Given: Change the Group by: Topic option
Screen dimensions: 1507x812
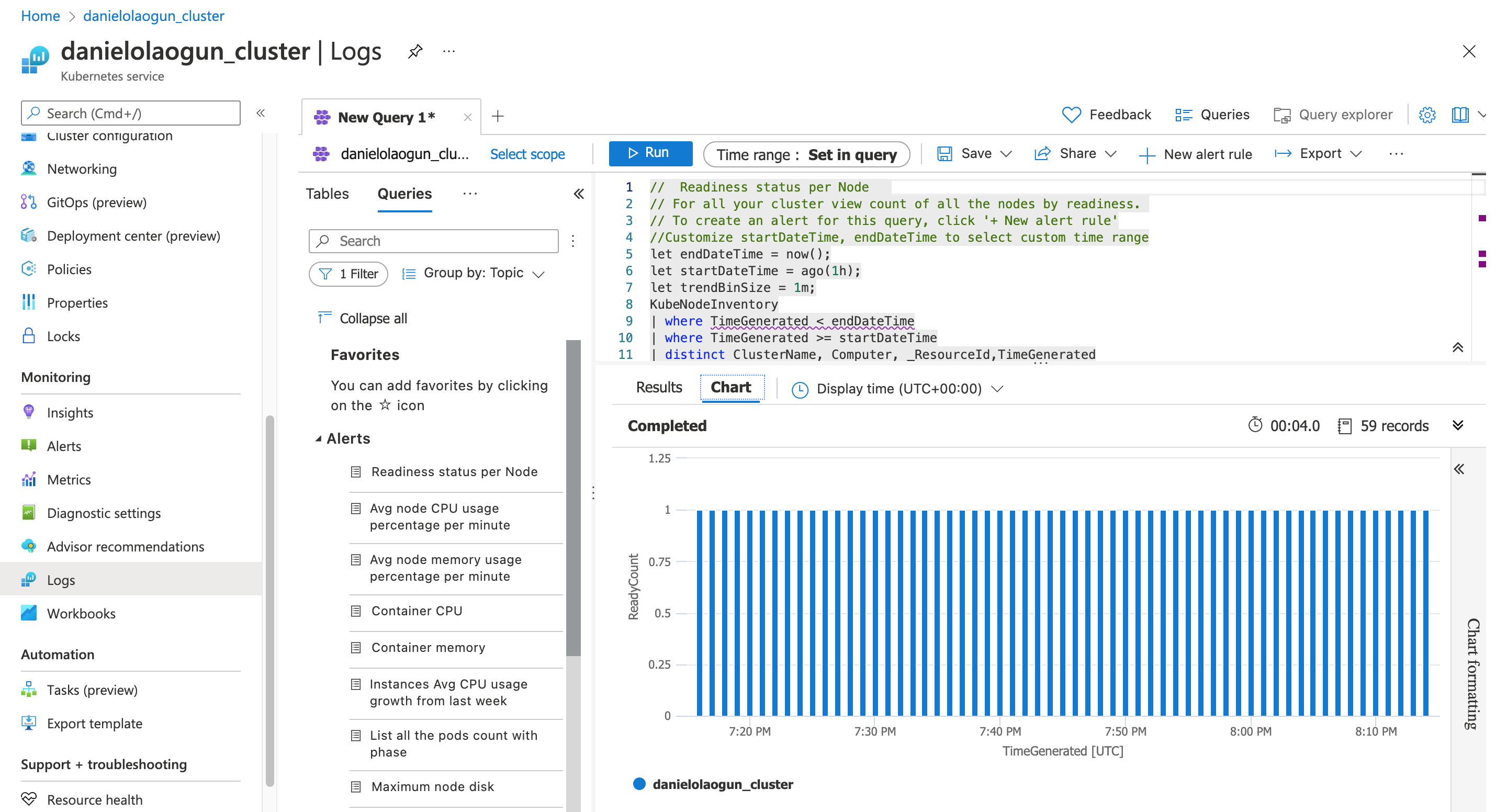Looking at the screenshot, I should coord(473,273).
